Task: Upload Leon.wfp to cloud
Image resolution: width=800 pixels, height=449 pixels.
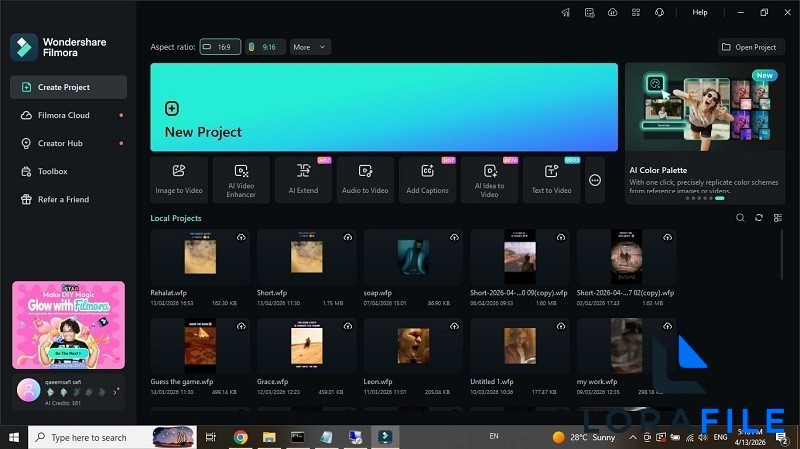Action: click(455, 326)
